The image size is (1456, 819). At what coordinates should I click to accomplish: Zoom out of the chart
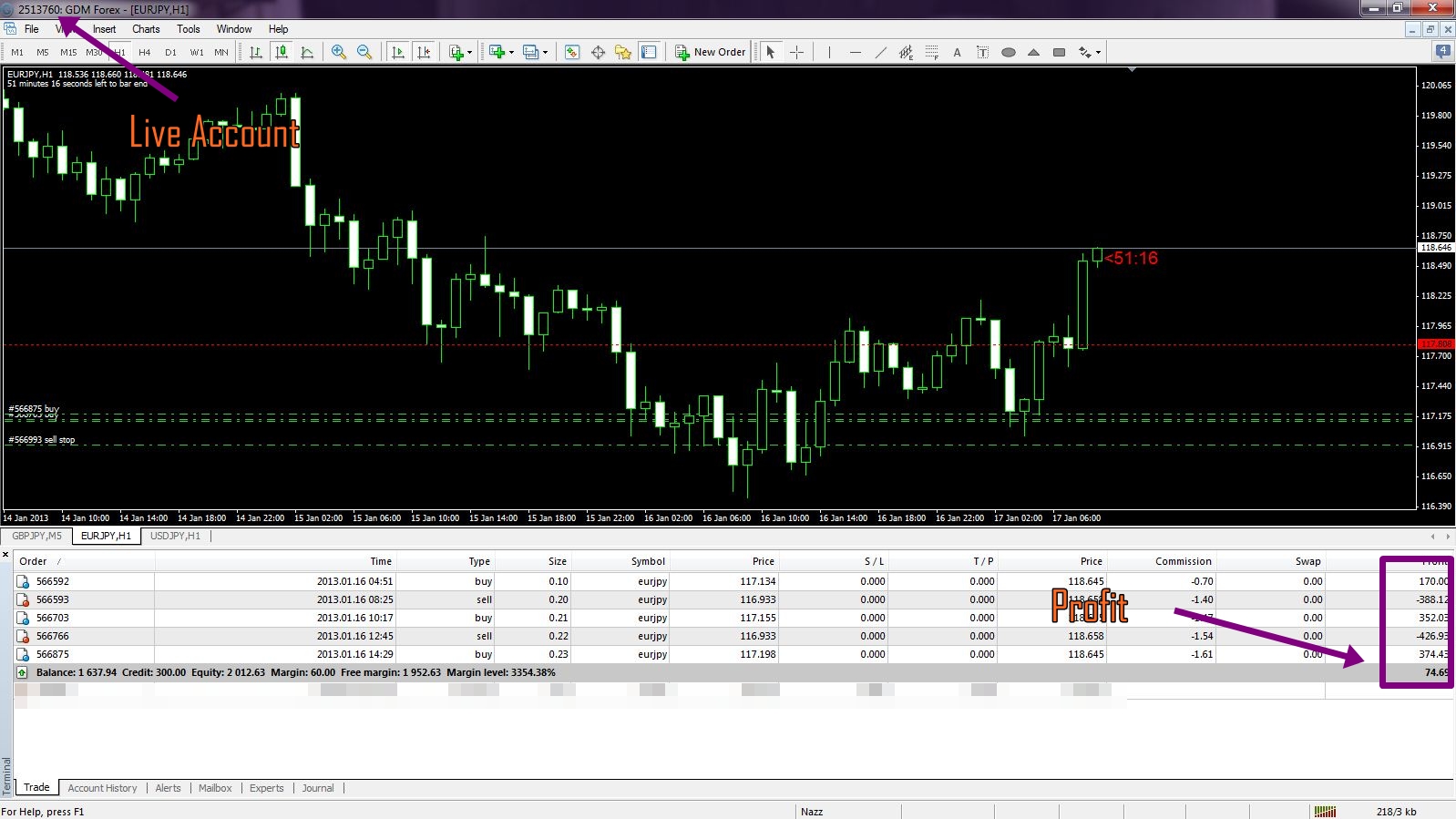pos(364,52)
